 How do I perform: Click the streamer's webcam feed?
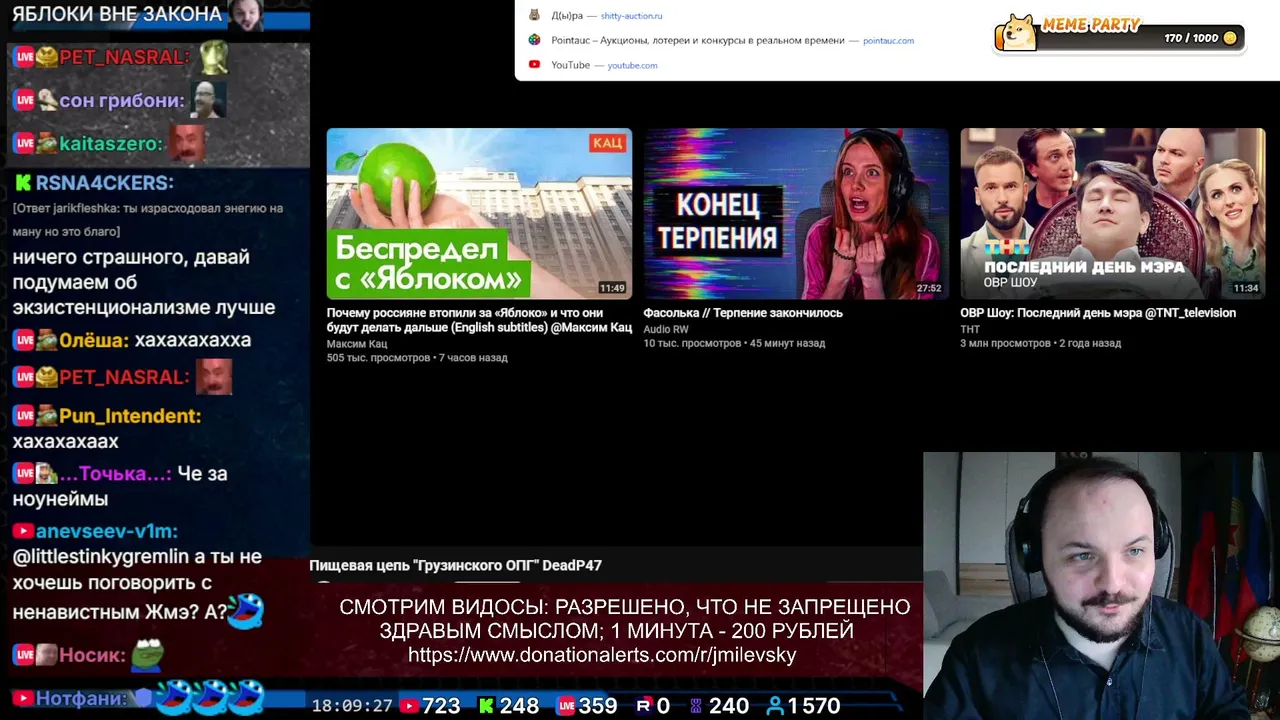1101,586
